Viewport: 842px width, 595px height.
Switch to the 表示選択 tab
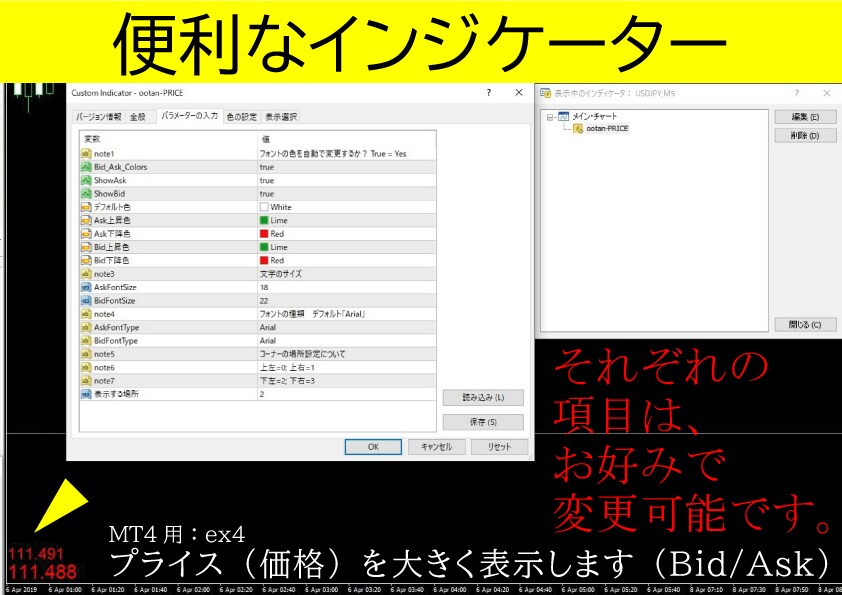[281, 117]
